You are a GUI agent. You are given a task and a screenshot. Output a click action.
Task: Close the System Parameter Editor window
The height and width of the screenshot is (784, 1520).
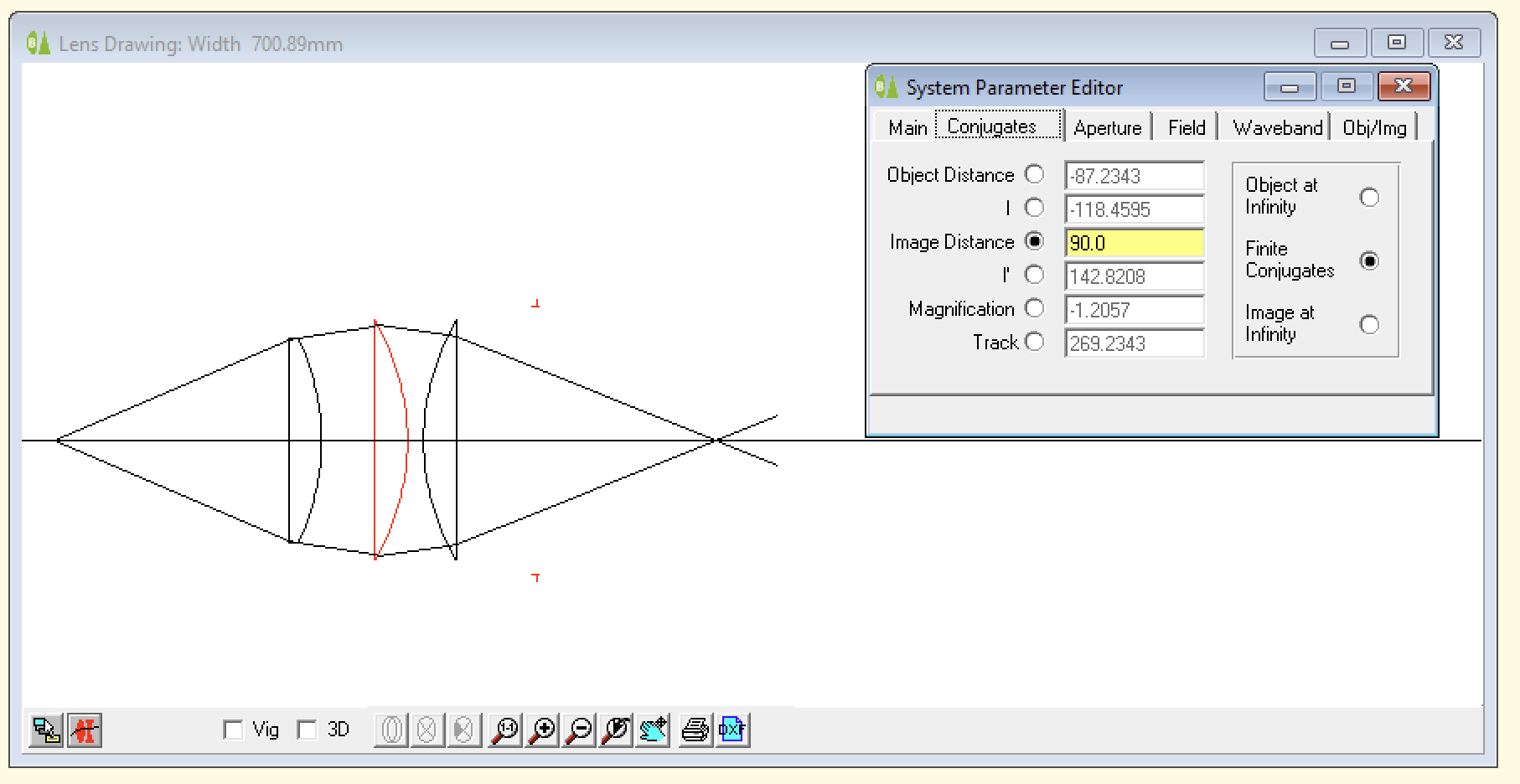tap(1403, 86)
